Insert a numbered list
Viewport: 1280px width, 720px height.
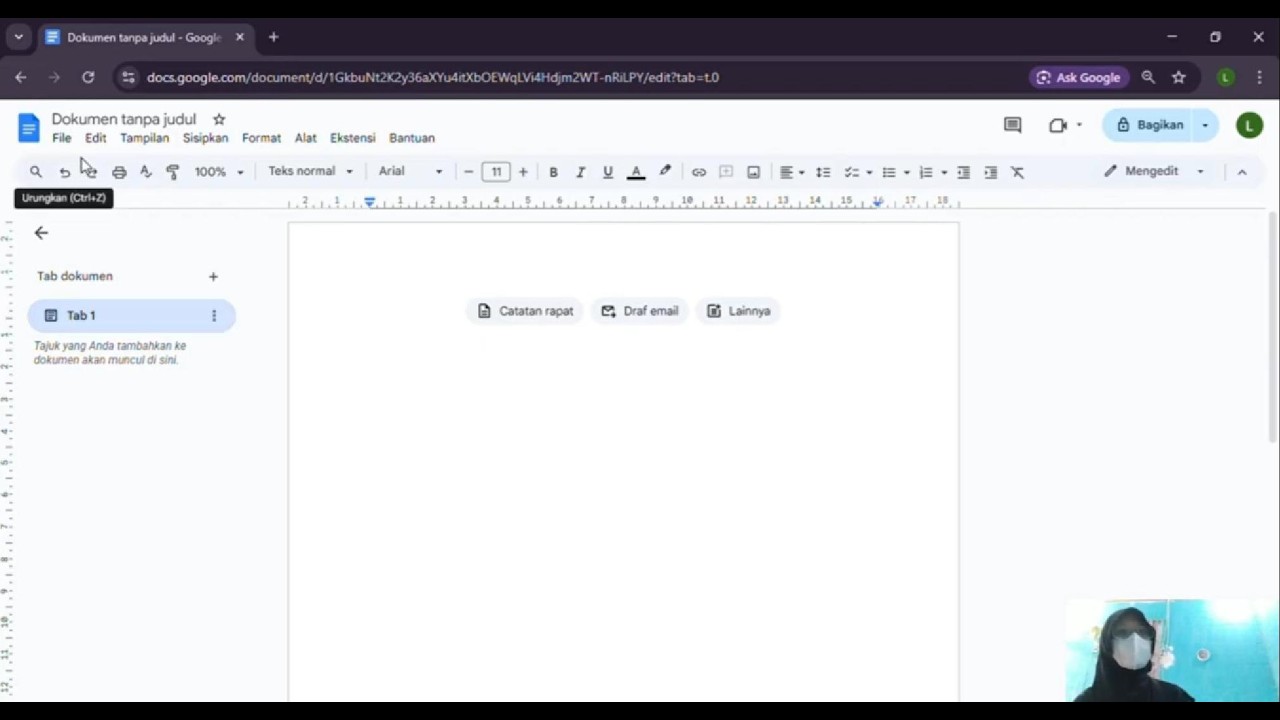tap(926, 172)
